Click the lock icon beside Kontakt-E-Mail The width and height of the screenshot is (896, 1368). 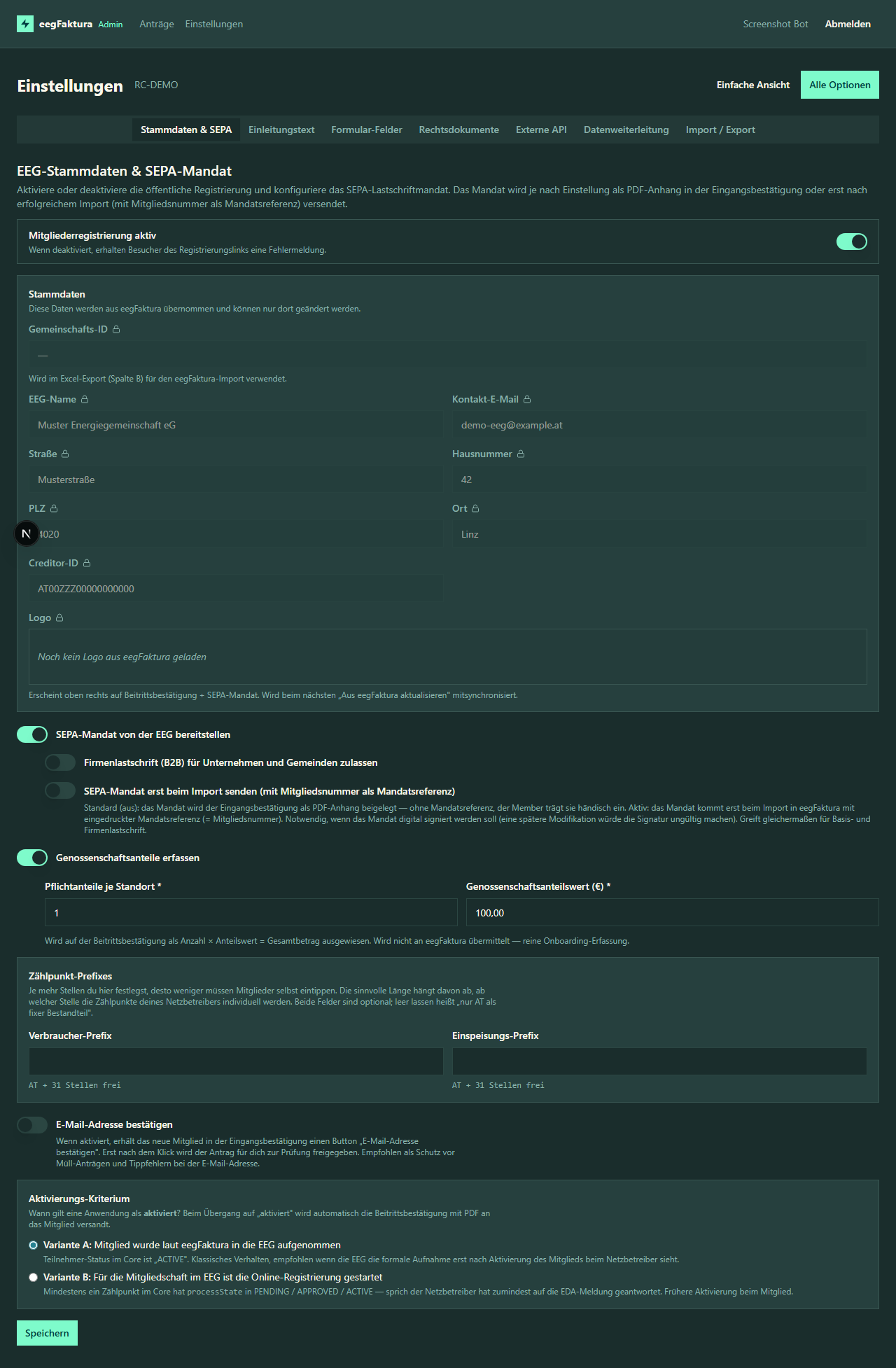(527, 399)
